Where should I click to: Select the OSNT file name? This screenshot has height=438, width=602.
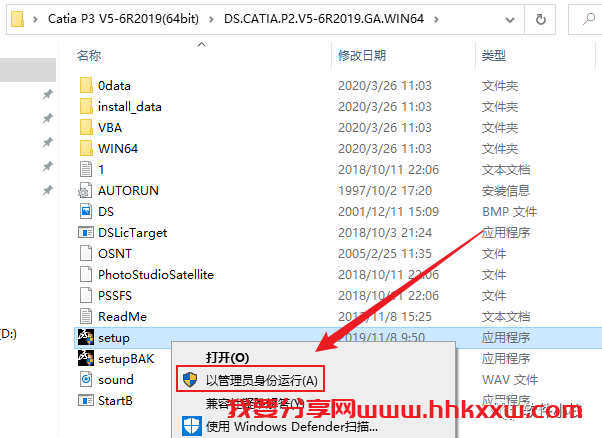115,254
